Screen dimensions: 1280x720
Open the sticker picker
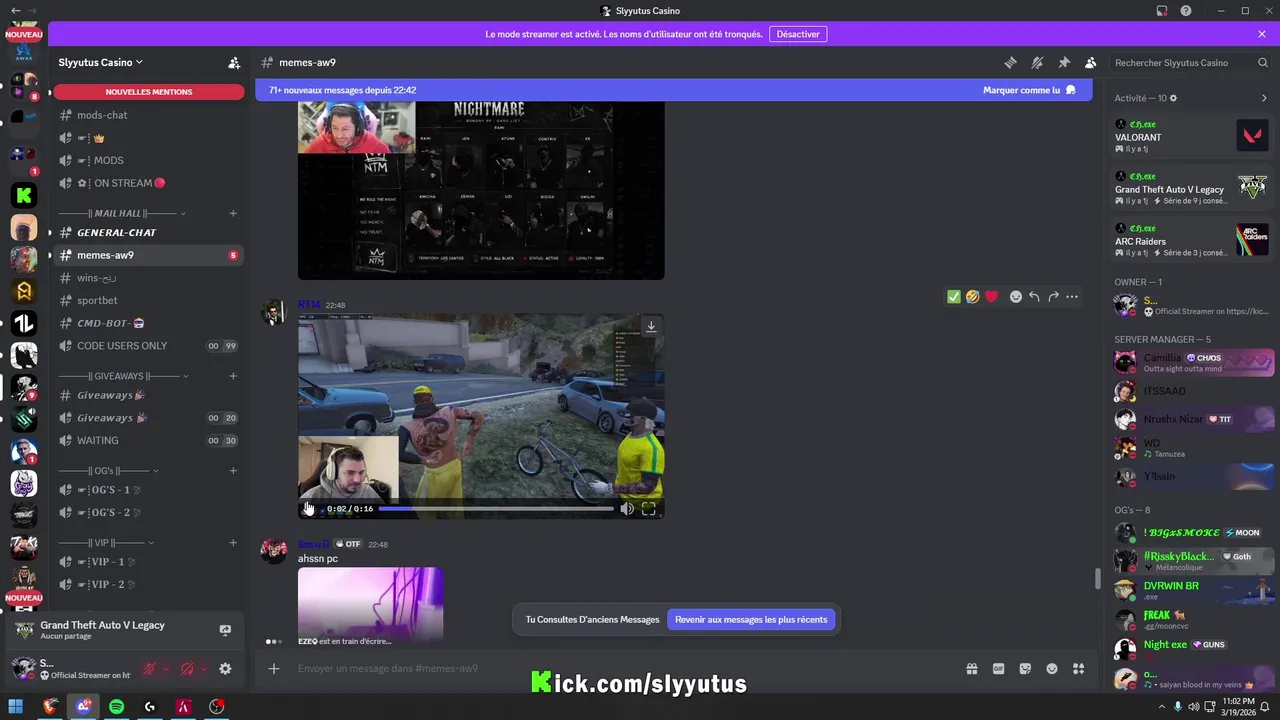coord(1025,668)
